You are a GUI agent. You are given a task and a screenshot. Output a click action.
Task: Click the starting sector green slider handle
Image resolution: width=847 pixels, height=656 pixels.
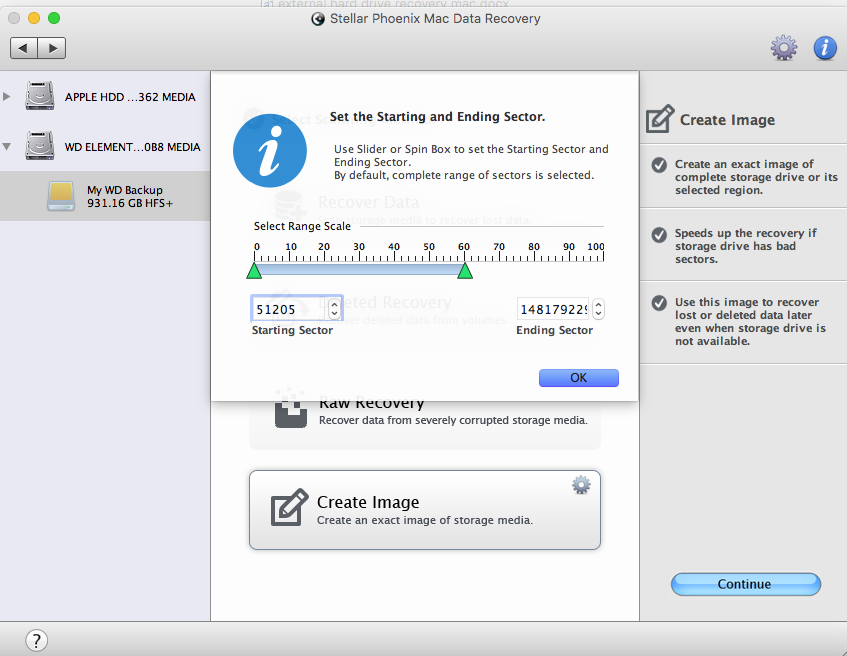click(x=254, y=271)
